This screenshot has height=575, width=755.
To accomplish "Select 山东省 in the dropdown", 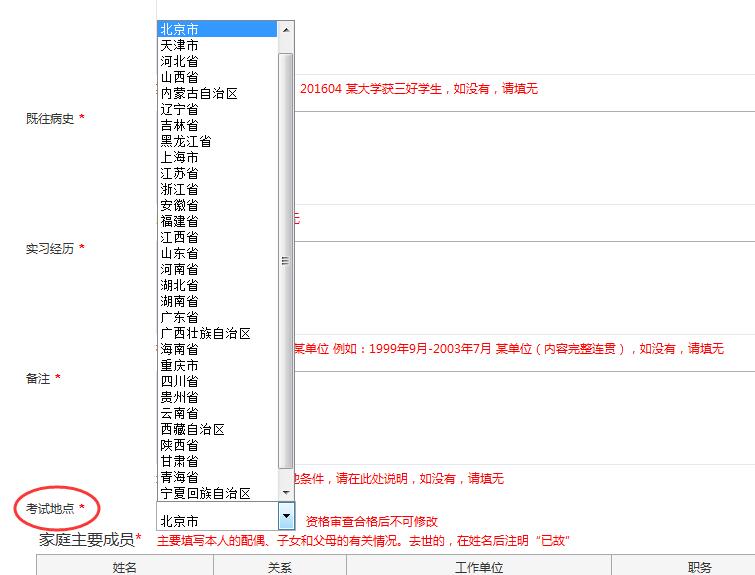I will tap(180, 253).
